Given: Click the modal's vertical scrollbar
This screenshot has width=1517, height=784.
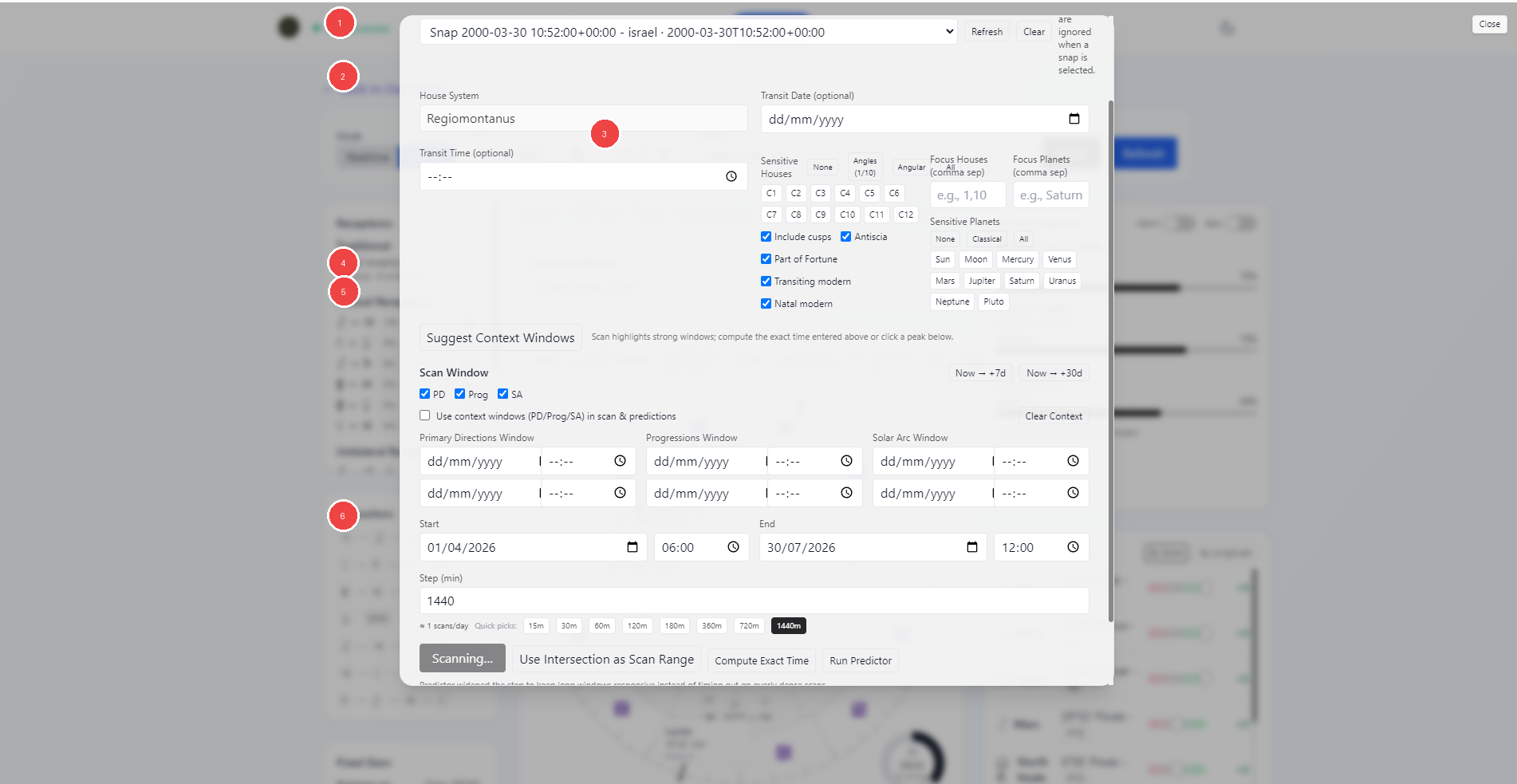Looking at the screenshot, I should click(x=1111, y=360).
